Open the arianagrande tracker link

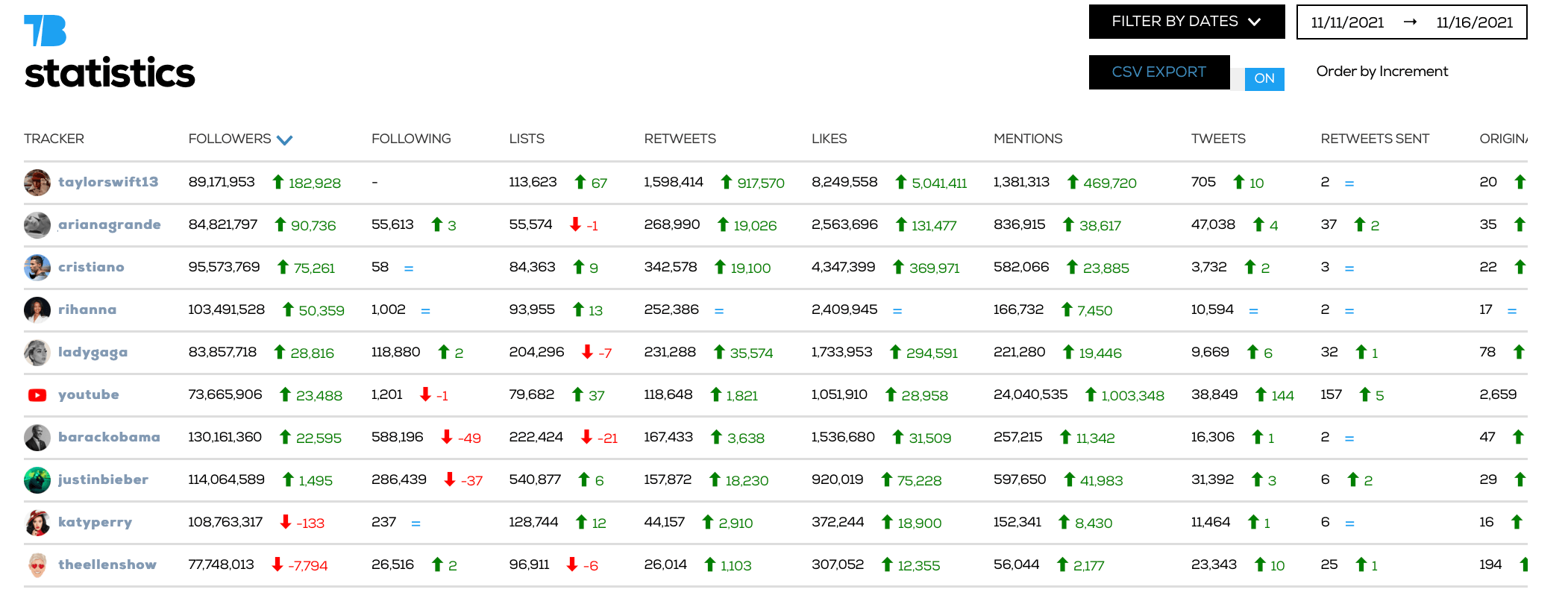110,224
